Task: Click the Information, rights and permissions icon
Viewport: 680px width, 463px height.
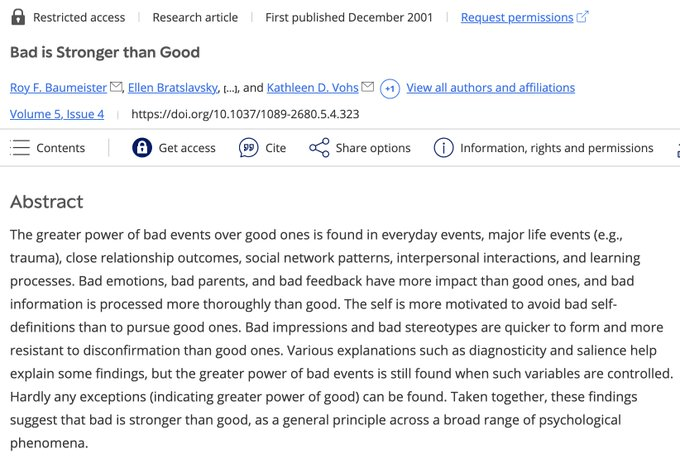Action: pos(443,148)
